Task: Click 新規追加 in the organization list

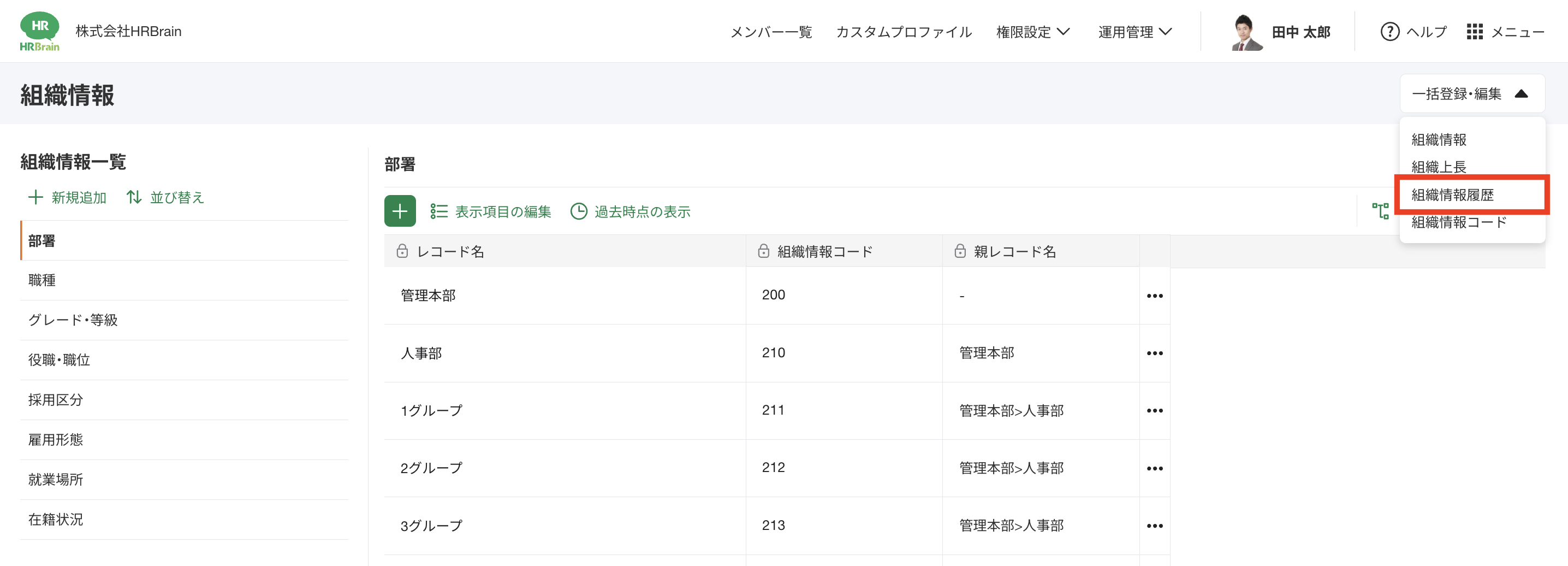Action: tap(68, 197)
